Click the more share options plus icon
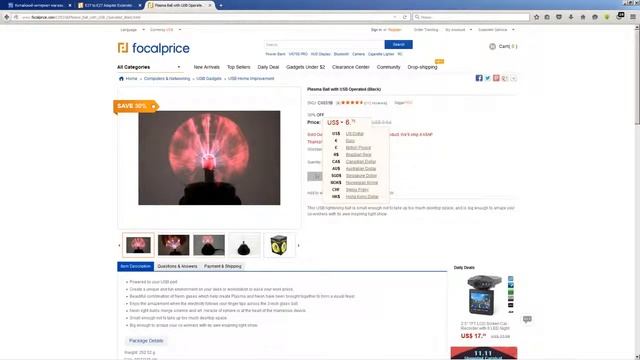The image size is (640, 360). pos(513,78)
